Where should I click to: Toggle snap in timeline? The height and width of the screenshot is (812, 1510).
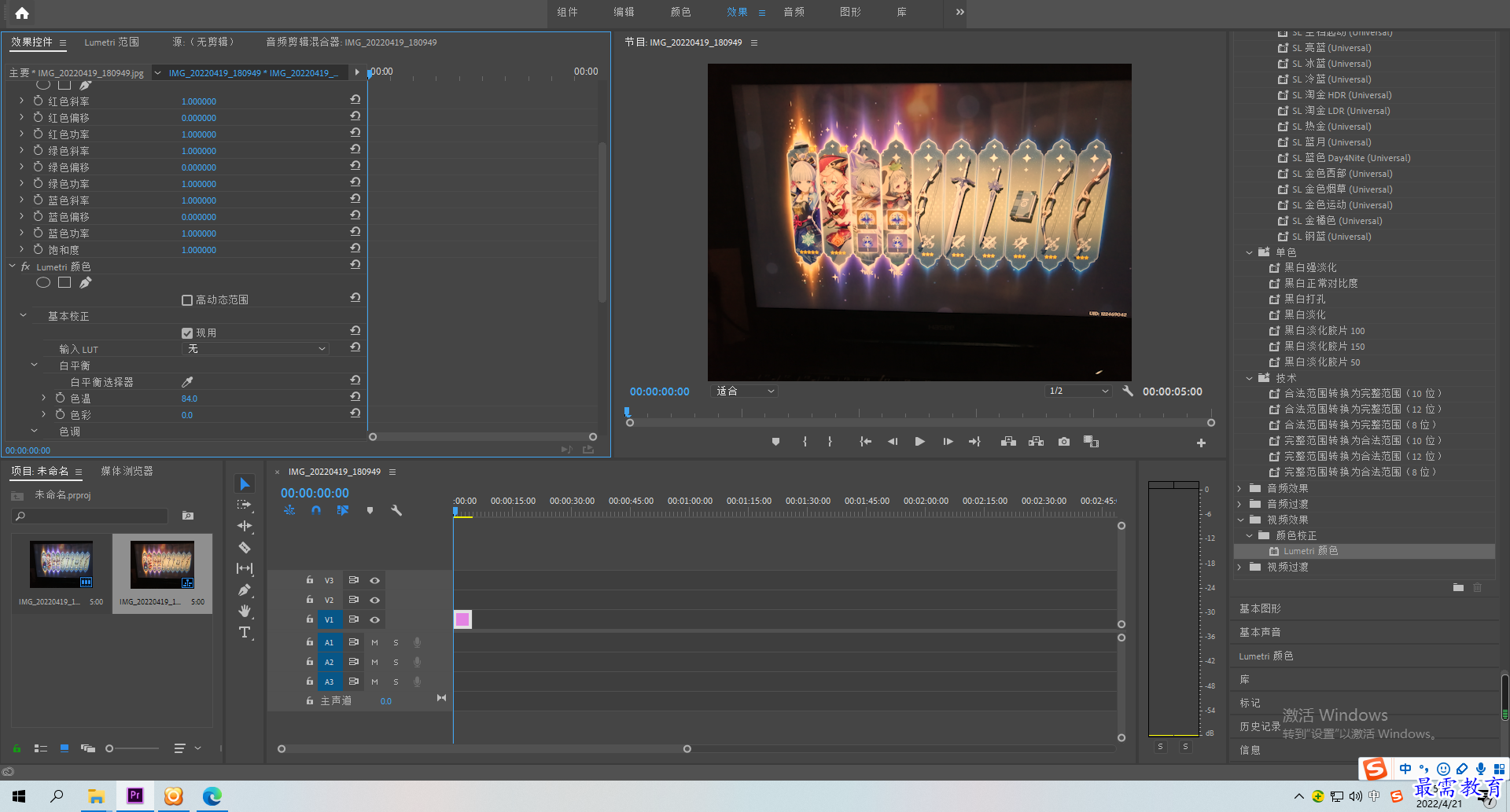316,510
